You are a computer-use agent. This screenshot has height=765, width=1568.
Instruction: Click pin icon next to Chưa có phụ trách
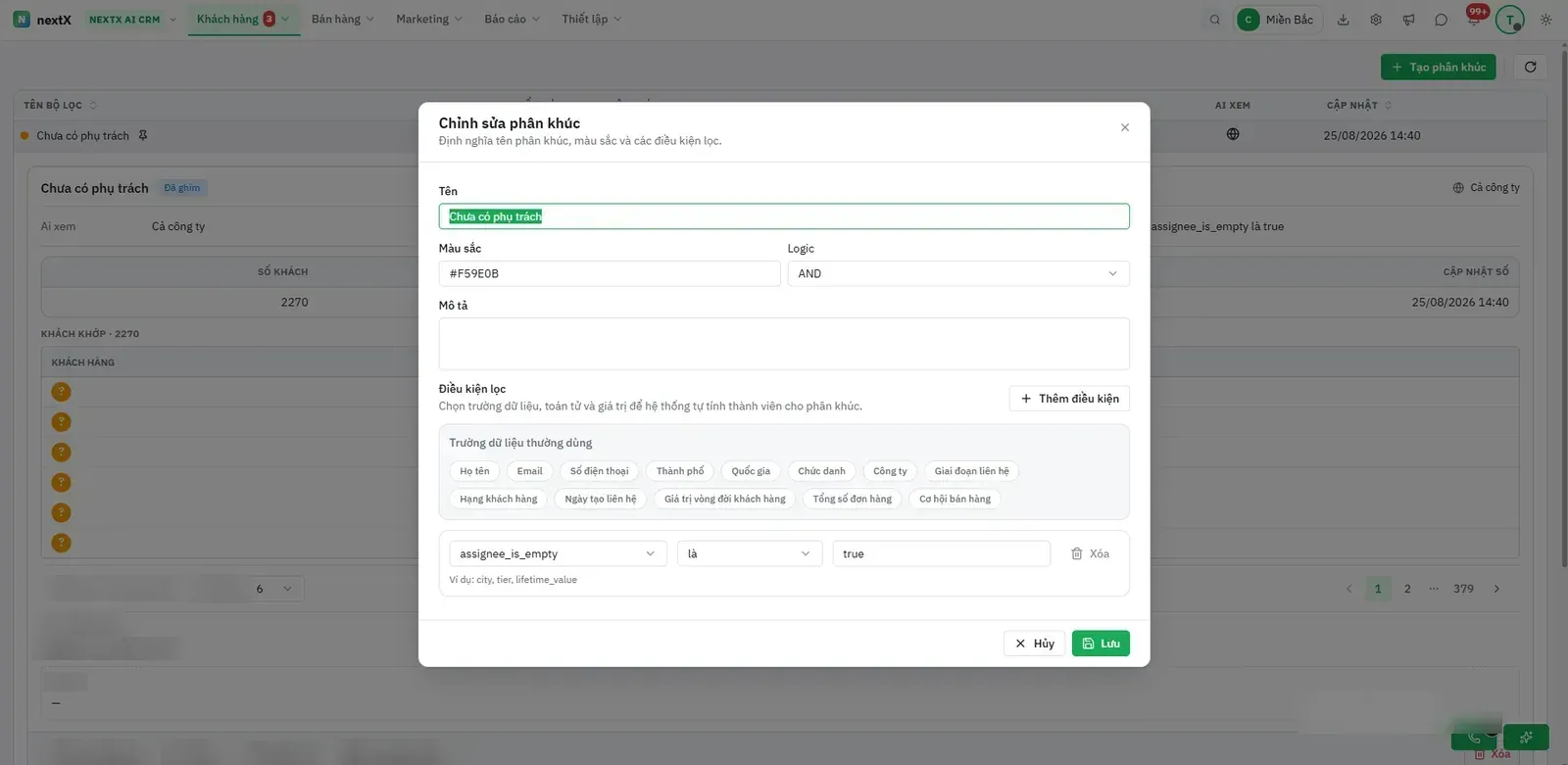(x=143, y=135)
